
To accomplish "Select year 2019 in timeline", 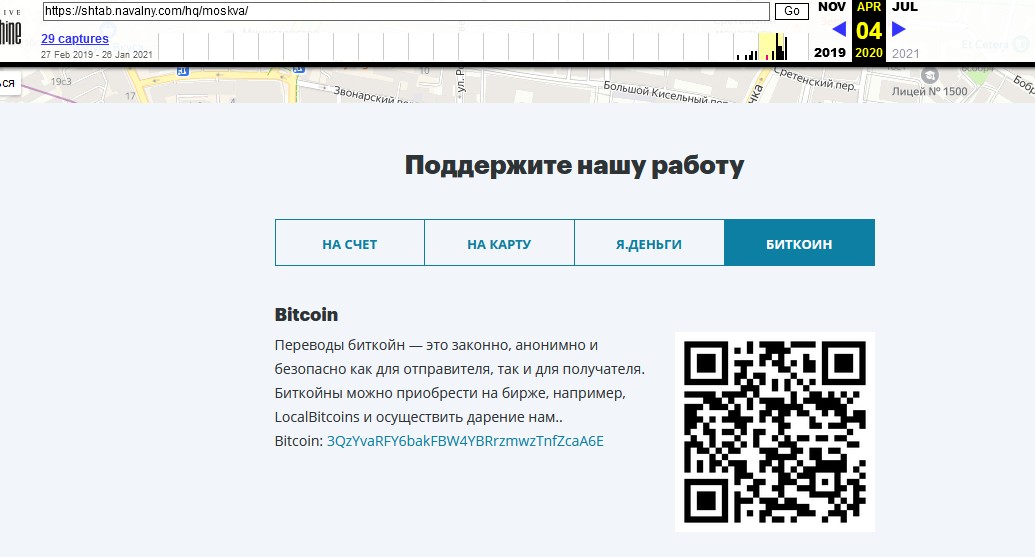I will pyautogui.click(x=830, y=53).
